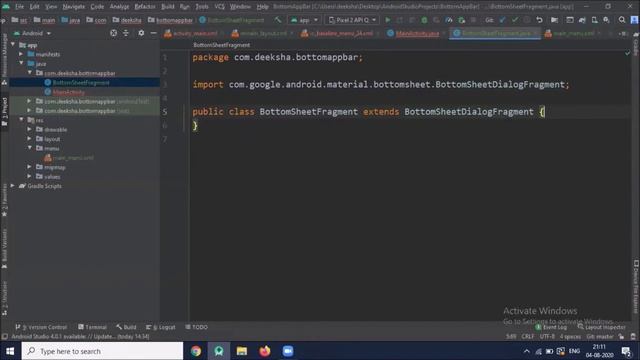Image resolution: width=640 pixels, height=360 pixels.
Task: Click the user account icon at toolbar end
Action: tap(634, 20)
